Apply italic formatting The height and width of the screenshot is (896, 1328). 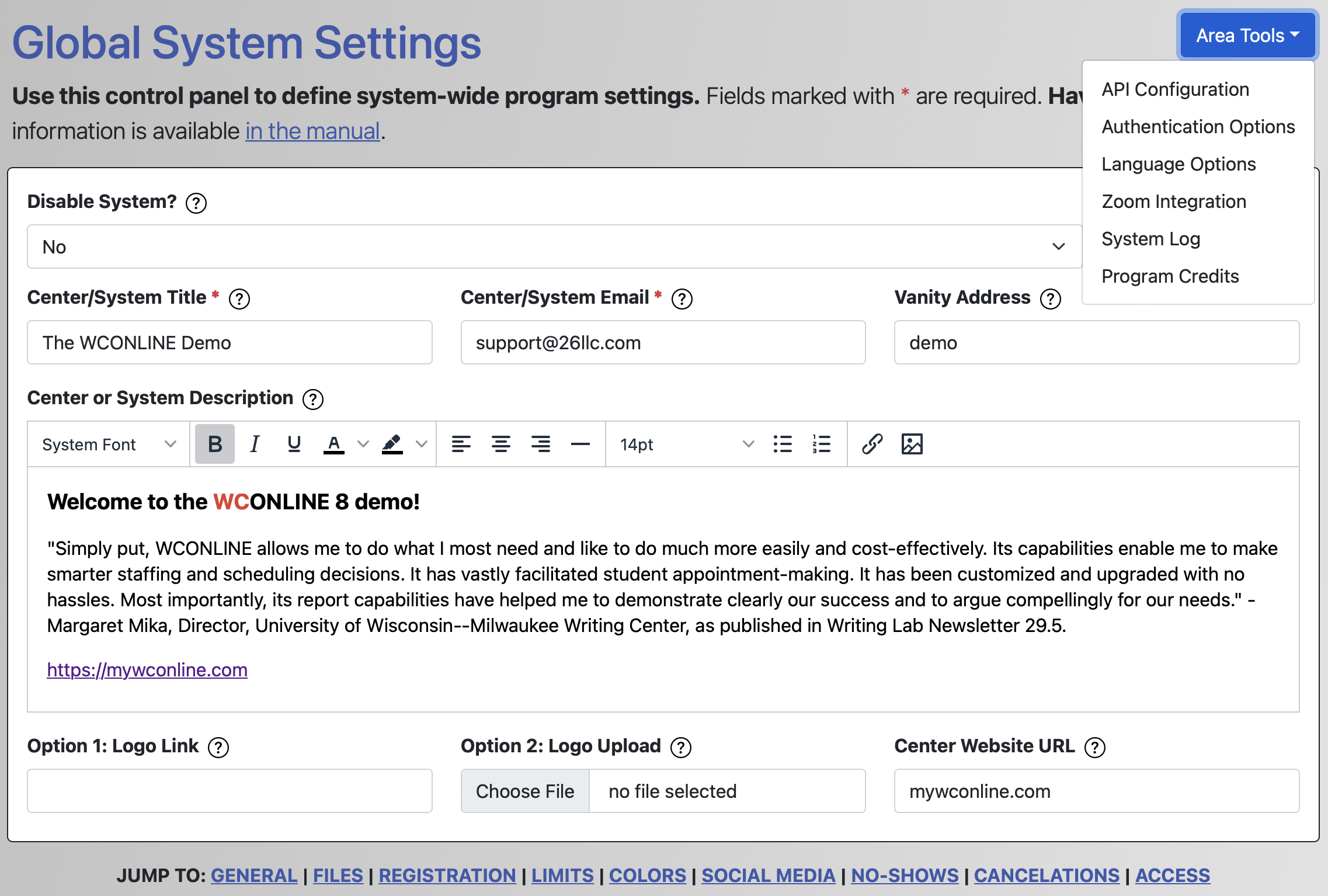(x=254, y=444)
